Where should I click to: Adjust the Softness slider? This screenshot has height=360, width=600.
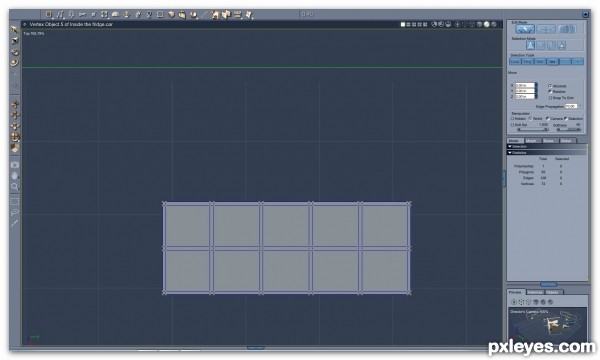pyautogui.click(x=569, y=130)
